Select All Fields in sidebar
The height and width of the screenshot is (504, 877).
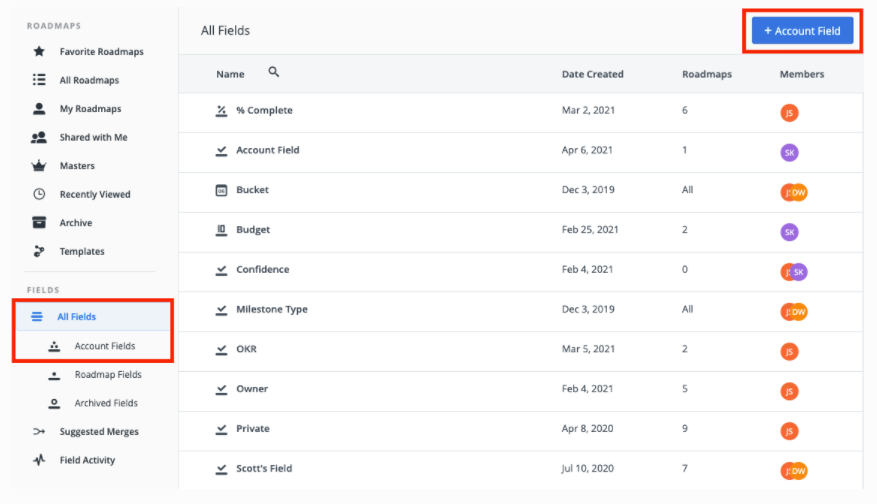pyautogui.click(x=76, y=317)
